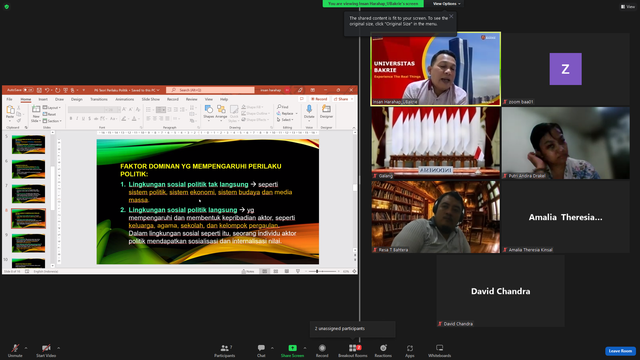Click the Undo icon in PowerPoint
Image resolution: width=640 pixels, height=360 pixels.
(47, 90)
